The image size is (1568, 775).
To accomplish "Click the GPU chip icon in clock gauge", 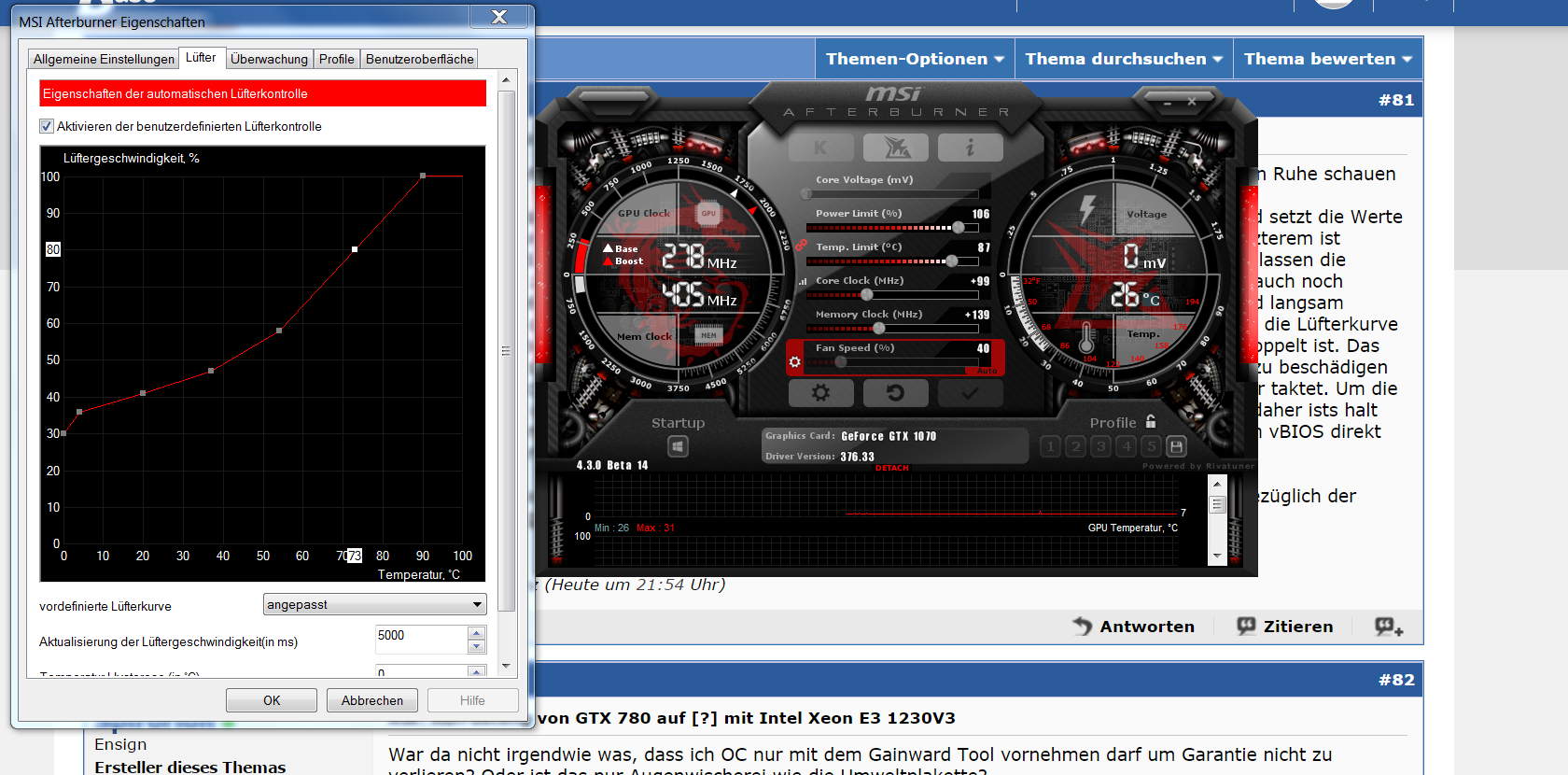I will click(708, 214).
